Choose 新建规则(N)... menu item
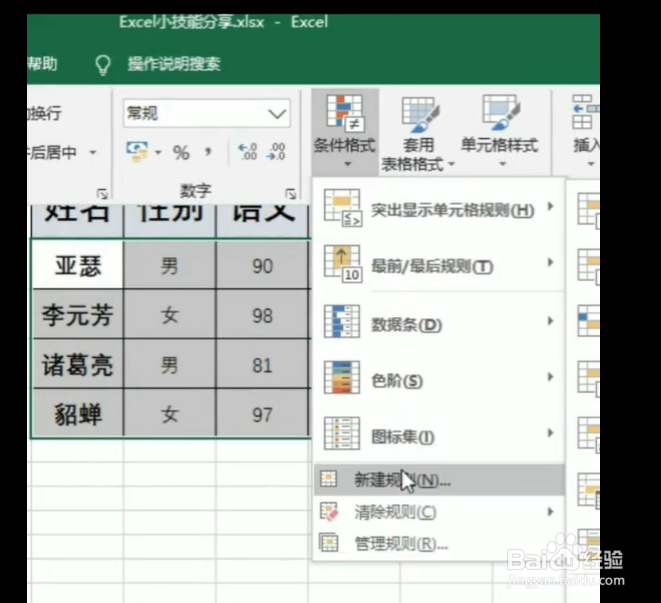Viewport: 661px width, 603px height. pos(439,479)
